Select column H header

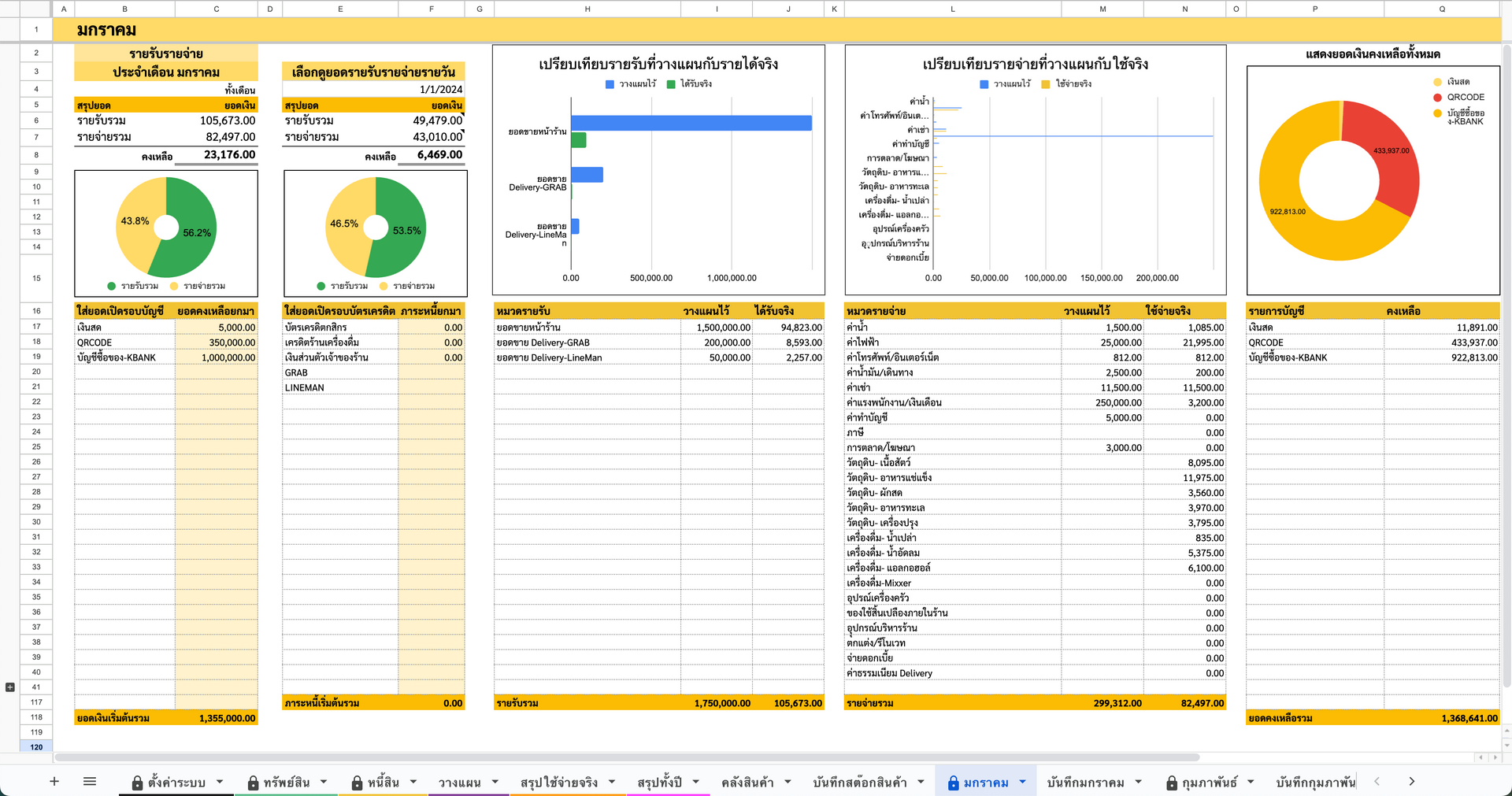(x=587, y=9)
